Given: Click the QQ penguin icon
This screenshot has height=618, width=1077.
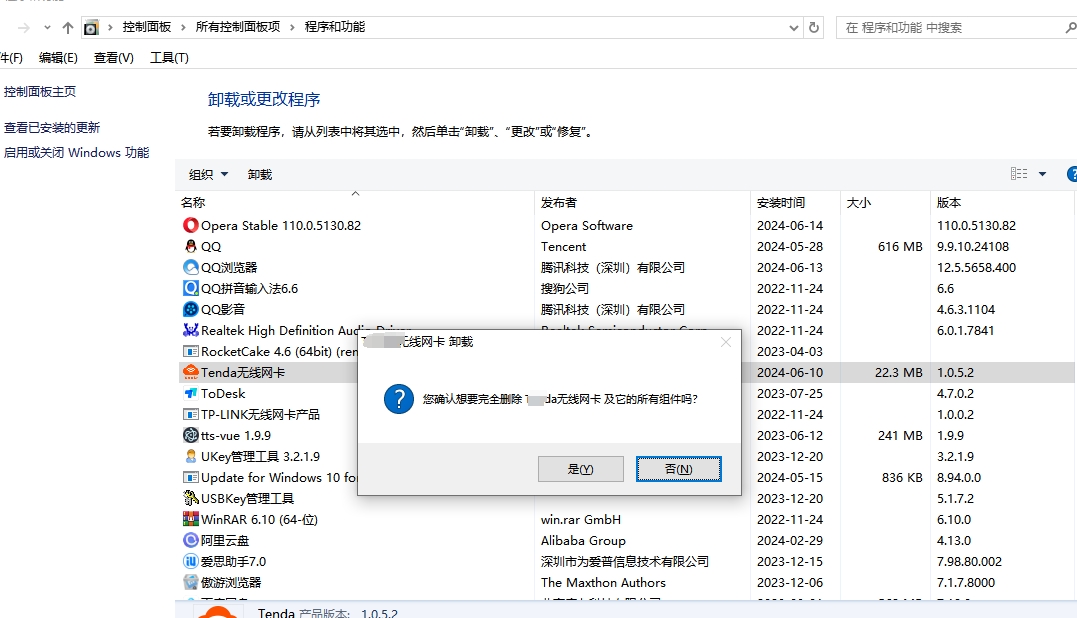Looking at the screenshot, I should click(x=190, y=246).
